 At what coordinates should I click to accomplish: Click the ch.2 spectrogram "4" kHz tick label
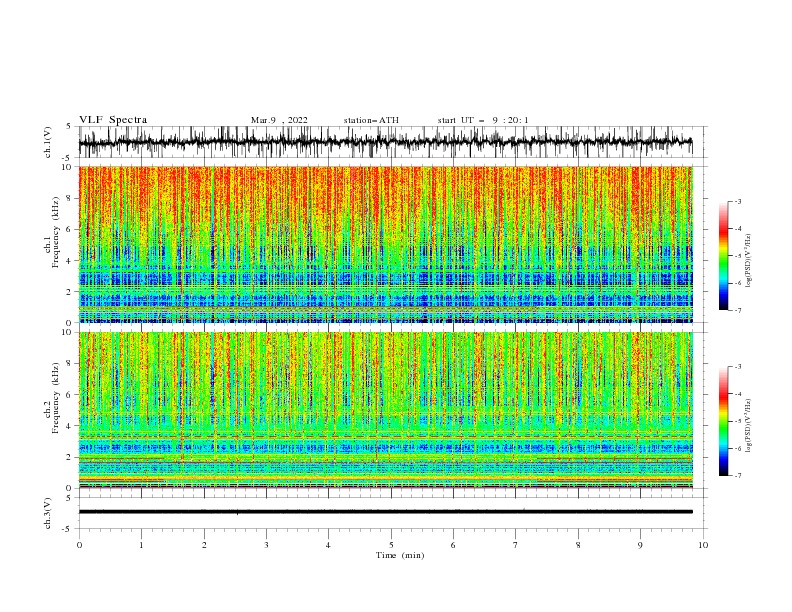(69, 426)
